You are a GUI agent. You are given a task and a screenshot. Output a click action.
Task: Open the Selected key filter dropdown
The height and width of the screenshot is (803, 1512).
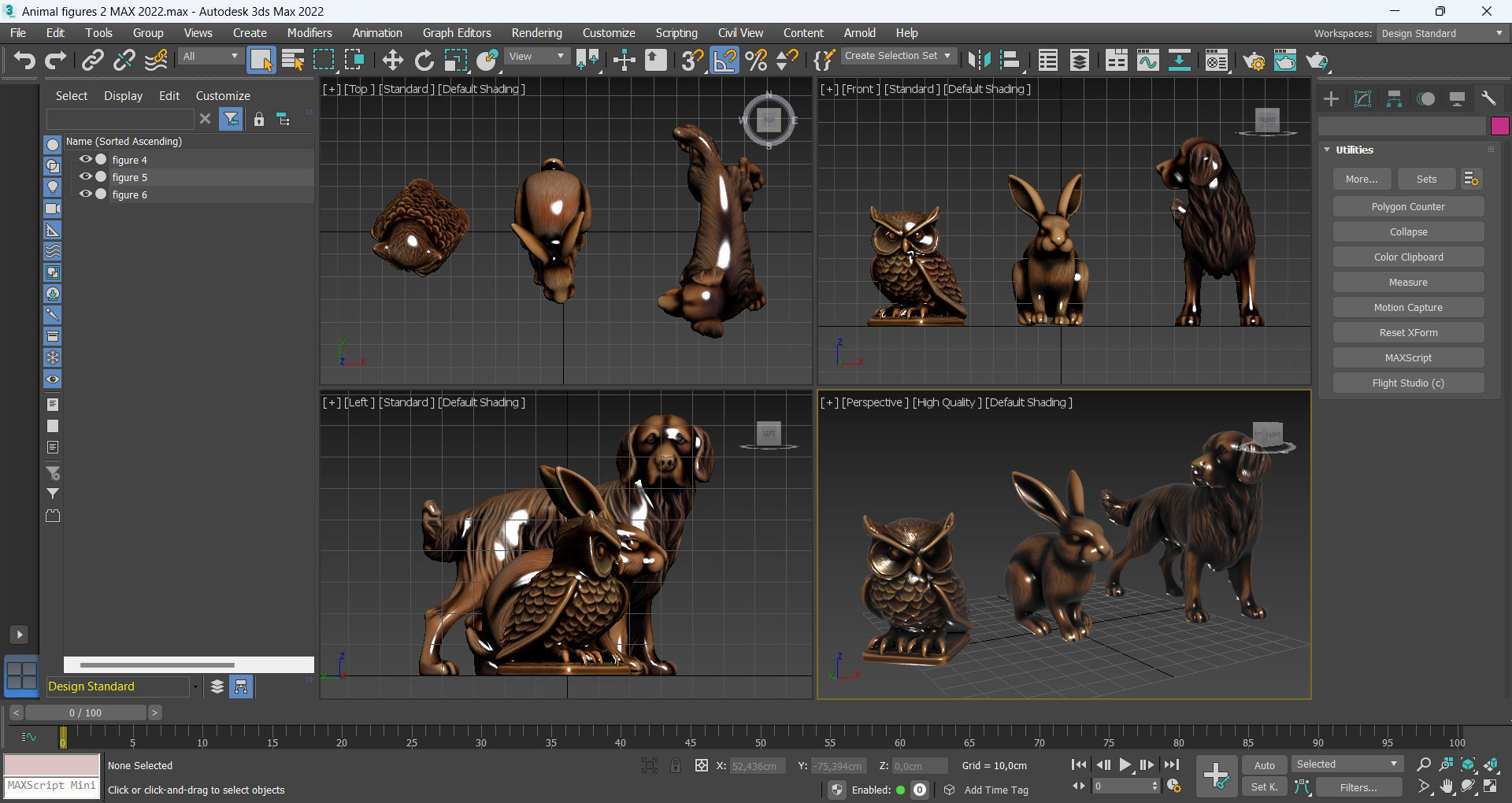click(1347, 764)
